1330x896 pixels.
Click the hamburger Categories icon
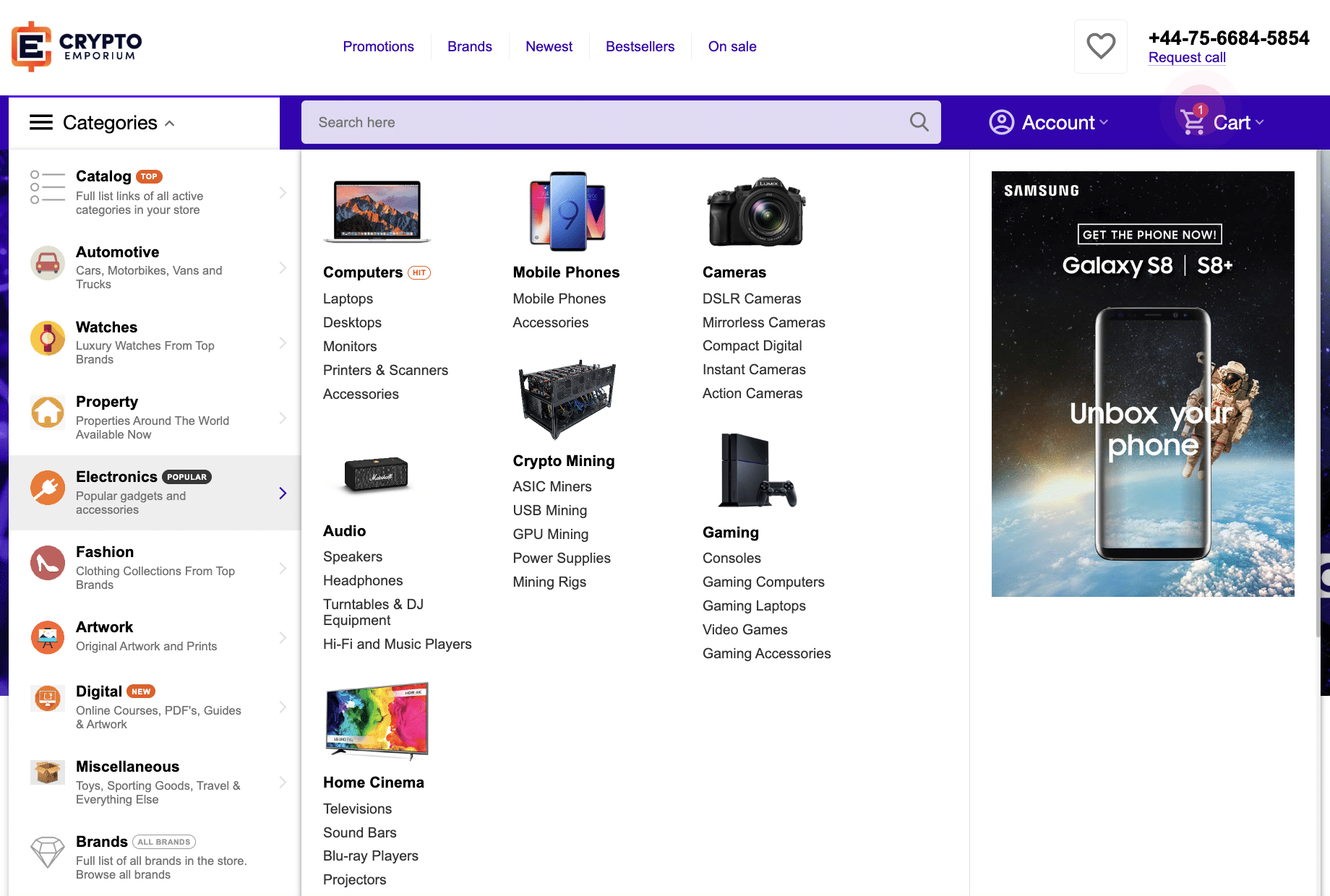tap(41, 123)
